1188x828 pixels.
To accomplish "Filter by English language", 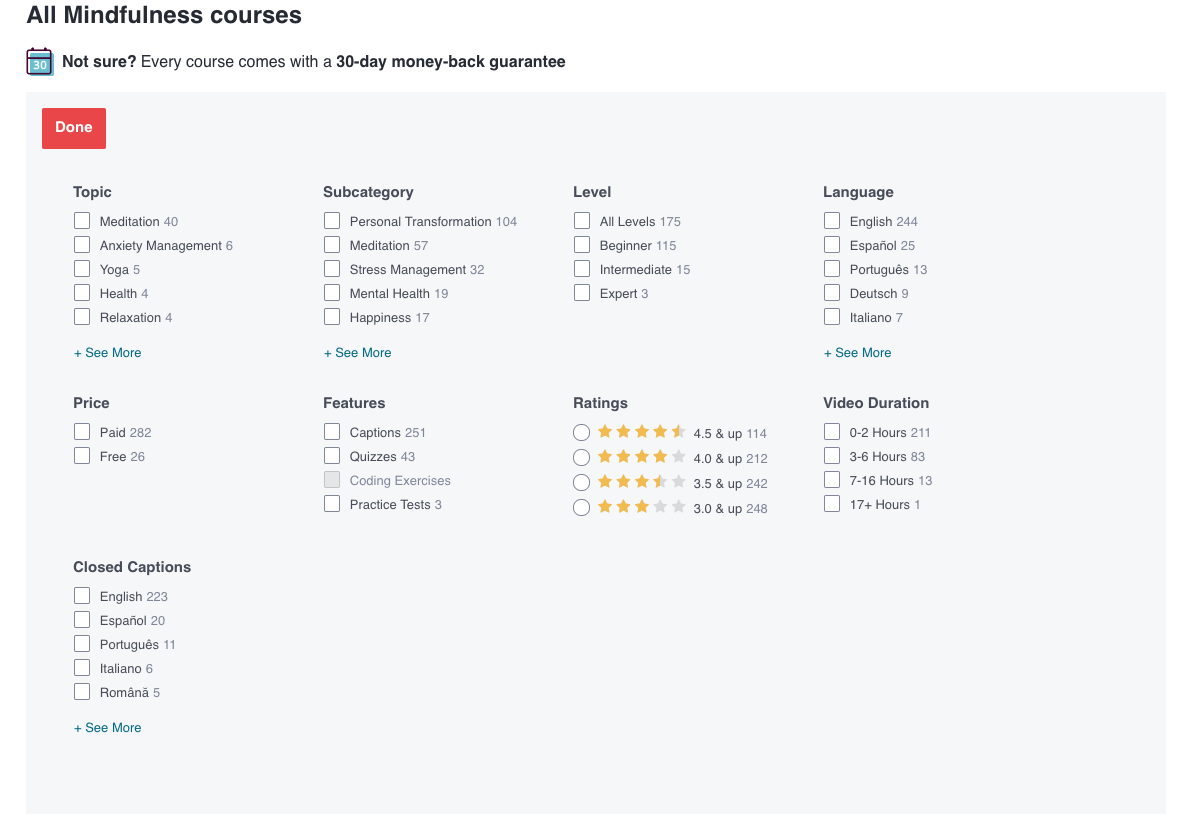I will coord(831,220).
